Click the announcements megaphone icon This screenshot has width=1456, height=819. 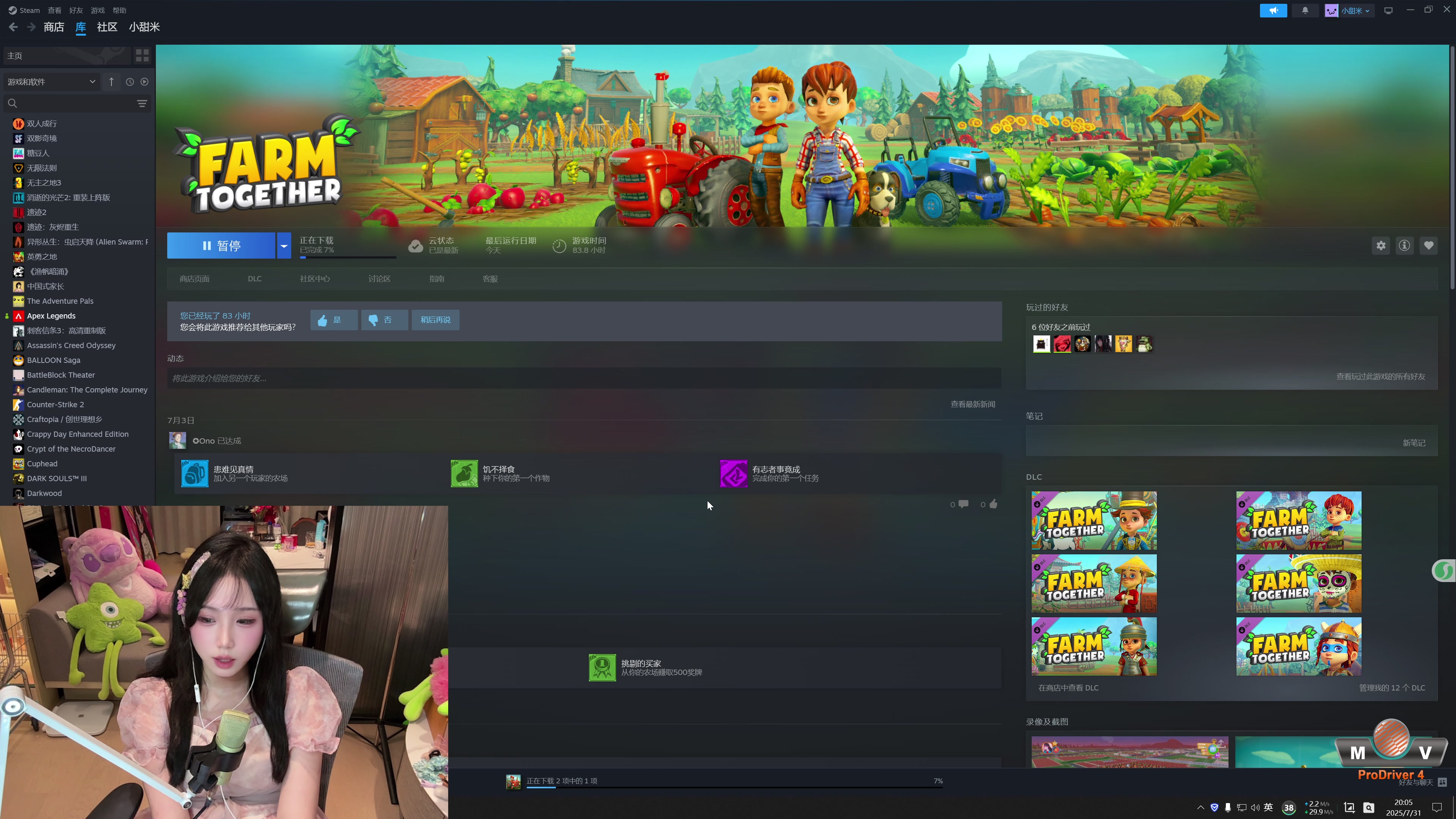pyautogui.click(x=1273, y=10)
